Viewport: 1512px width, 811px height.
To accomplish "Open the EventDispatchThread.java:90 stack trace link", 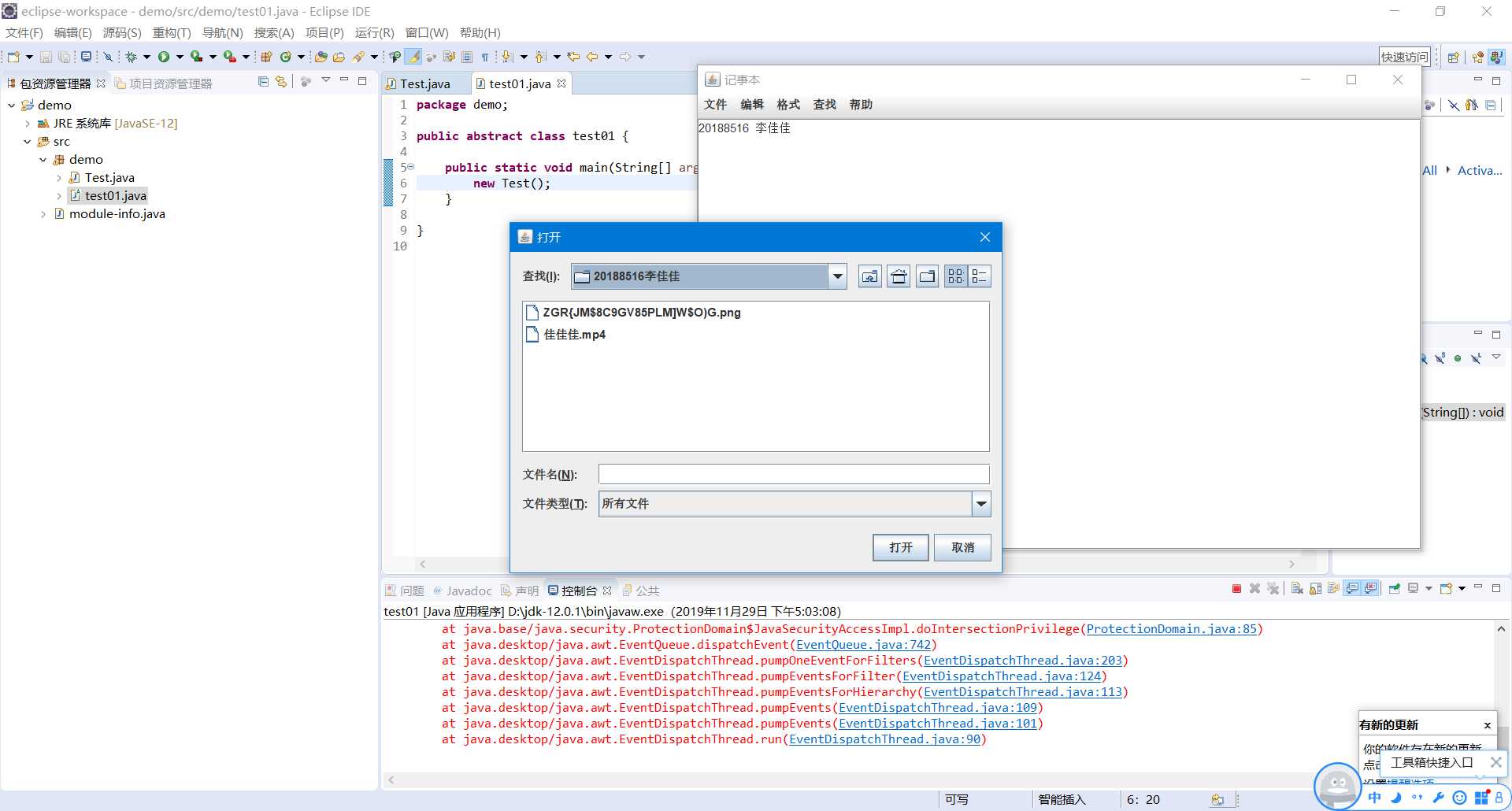I will click(x=885, y=739).
